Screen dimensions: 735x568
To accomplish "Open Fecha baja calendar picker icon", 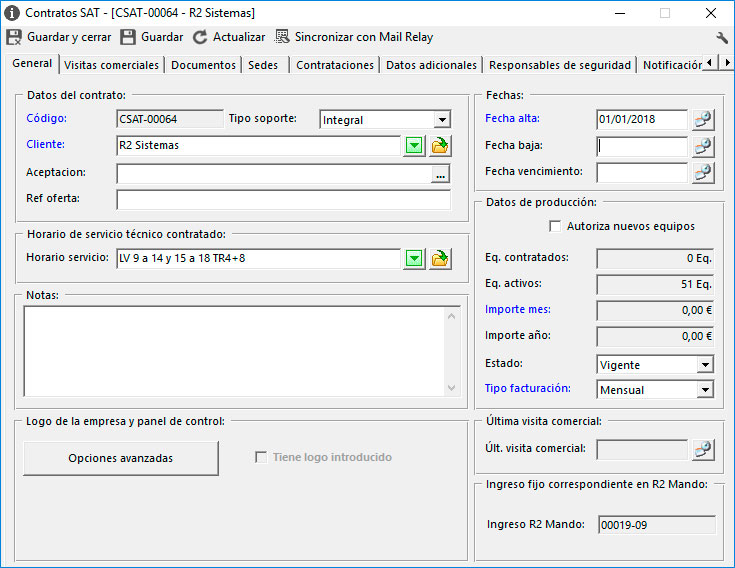I will click(x=703, y=146).
